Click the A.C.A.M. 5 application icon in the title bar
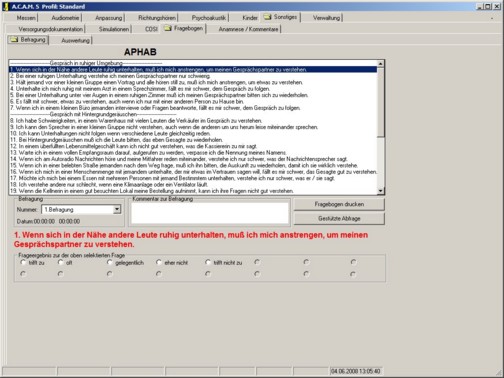Image resolution: width=504 pixels, height=378 pixels. [6, 6]
